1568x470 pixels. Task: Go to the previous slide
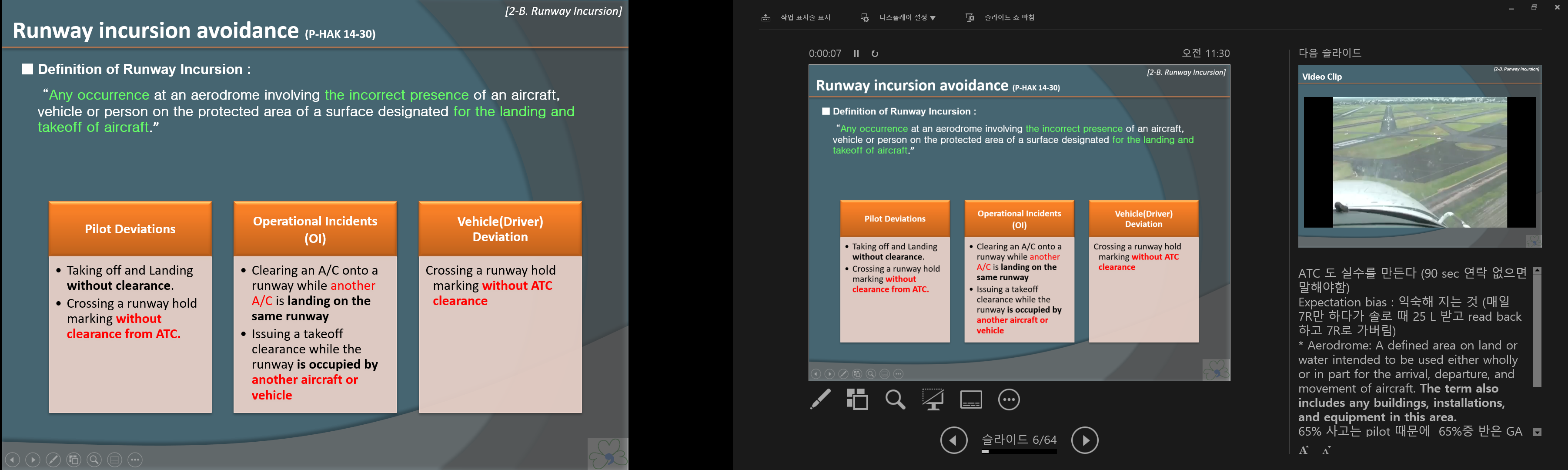[x=953, y=440]
